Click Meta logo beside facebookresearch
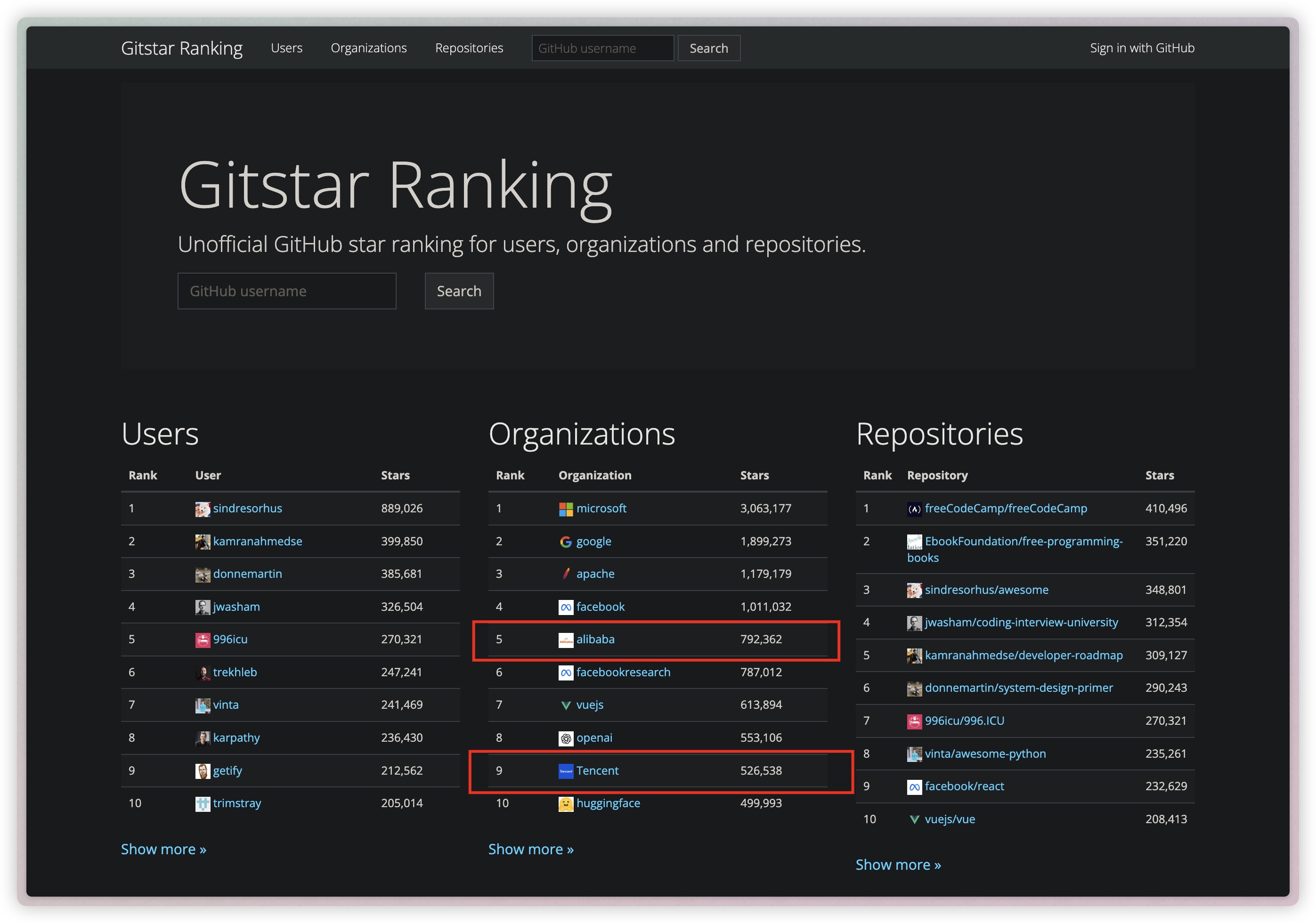This screenshot has height=923, width=1316. [x=566, y=672]
